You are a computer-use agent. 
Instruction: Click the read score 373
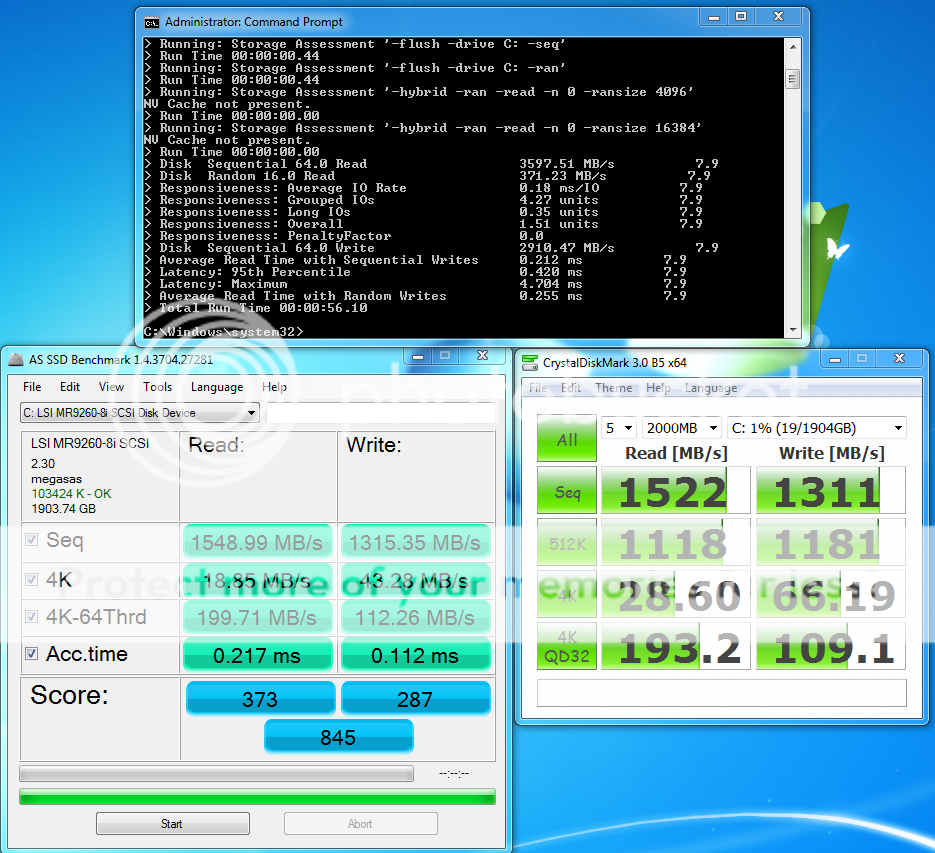click(x=261, y=699)
